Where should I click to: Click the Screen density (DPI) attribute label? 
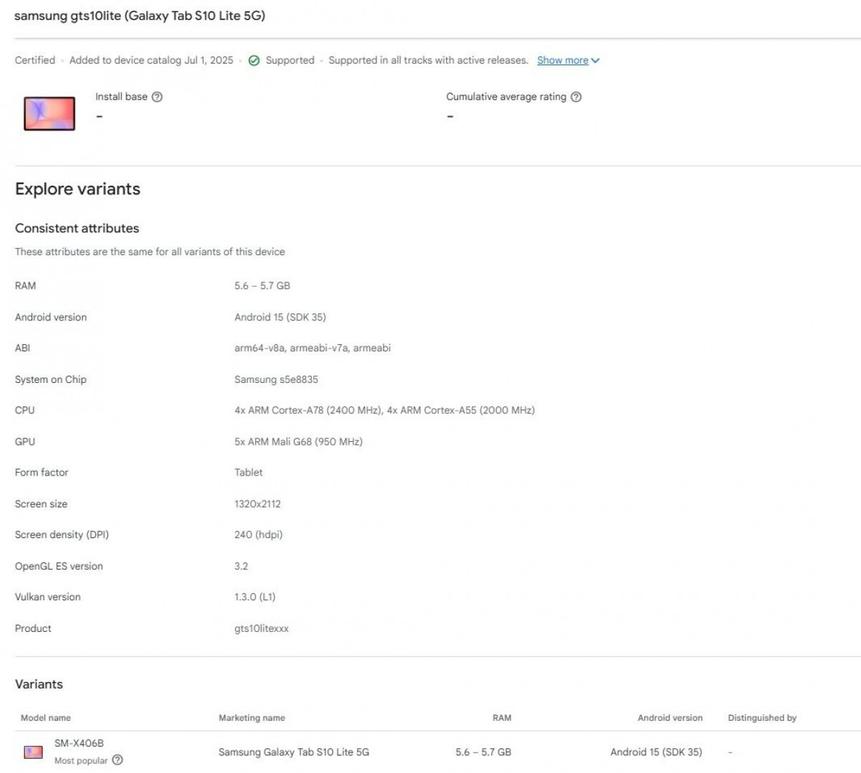tap(62, 534)
